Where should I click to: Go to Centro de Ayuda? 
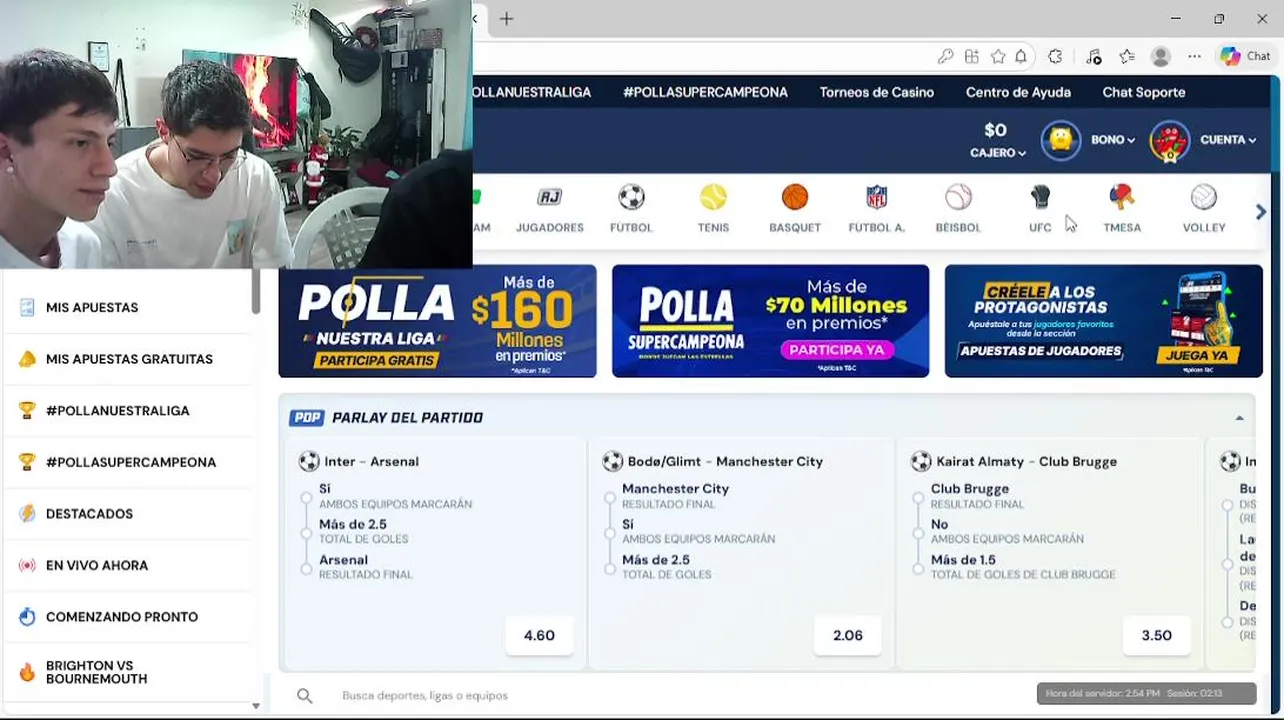pos(1018,92)
